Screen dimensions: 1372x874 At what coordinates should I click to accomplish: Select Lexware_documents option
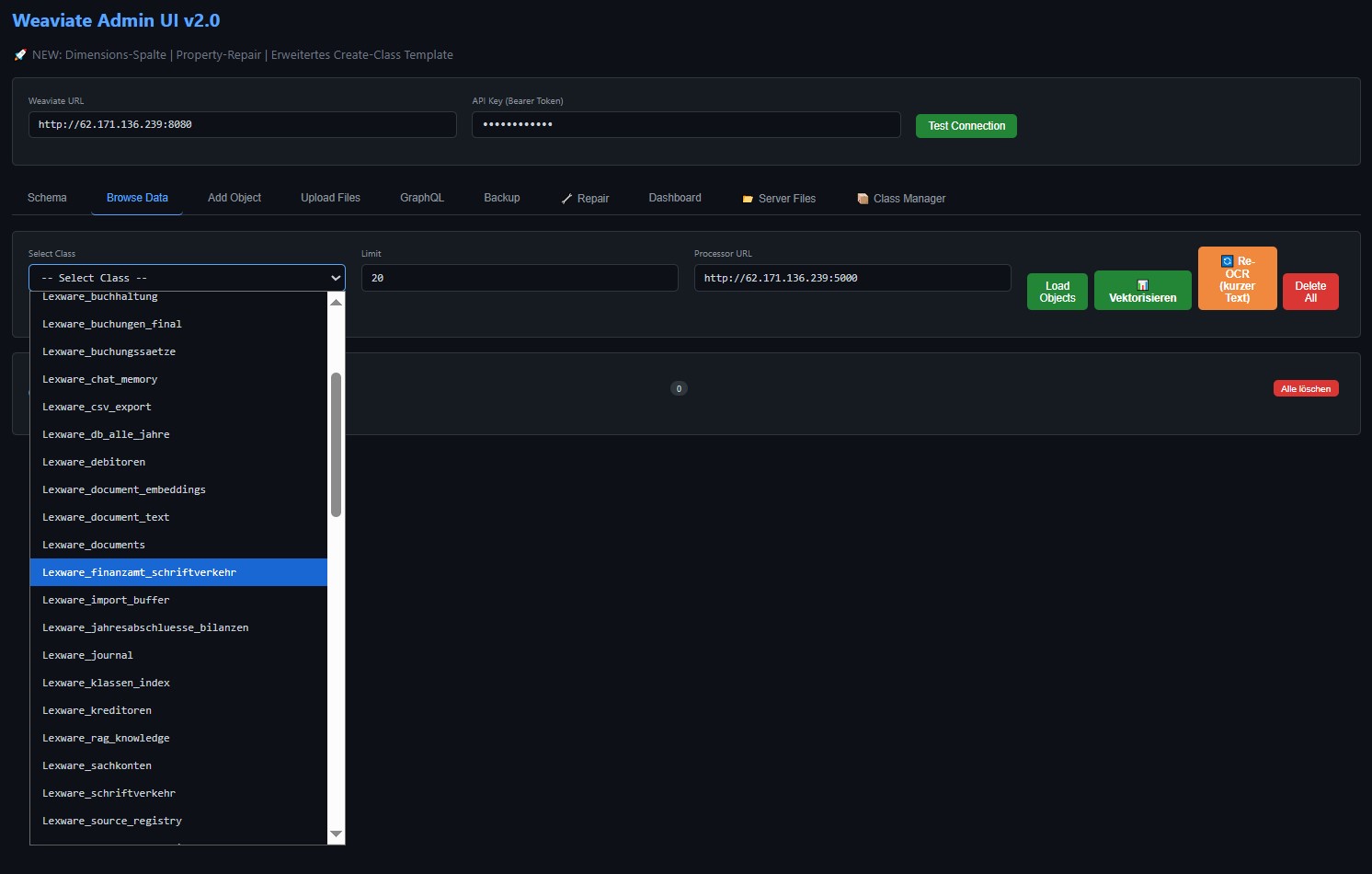(178, 545)
